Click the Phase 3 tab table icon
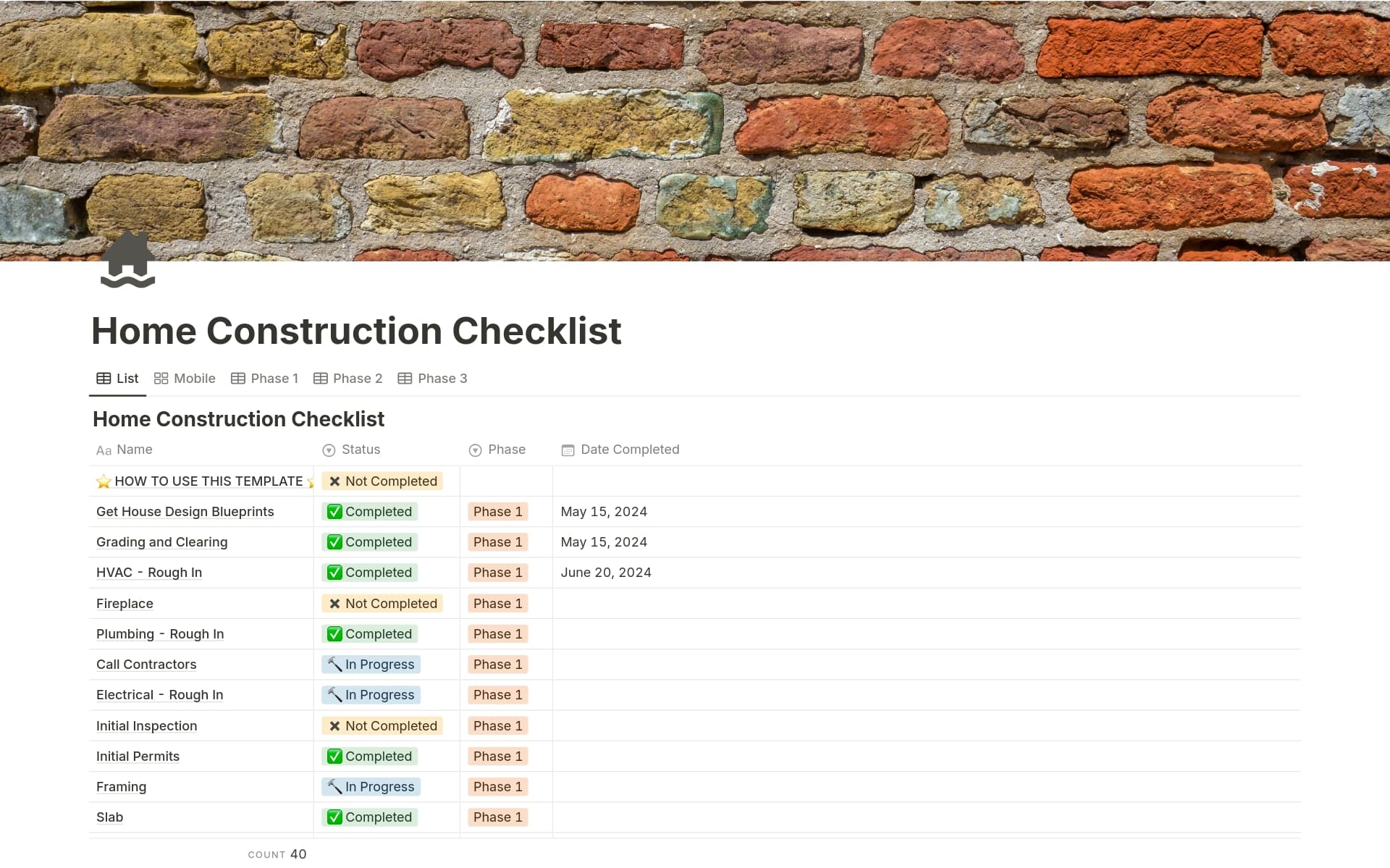 (x=405, y=379)
